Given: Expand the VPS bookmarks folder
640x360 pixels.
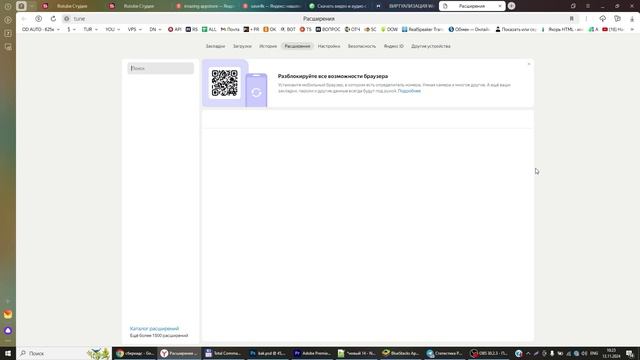Looking at the screenshot, I should (134, 29).
